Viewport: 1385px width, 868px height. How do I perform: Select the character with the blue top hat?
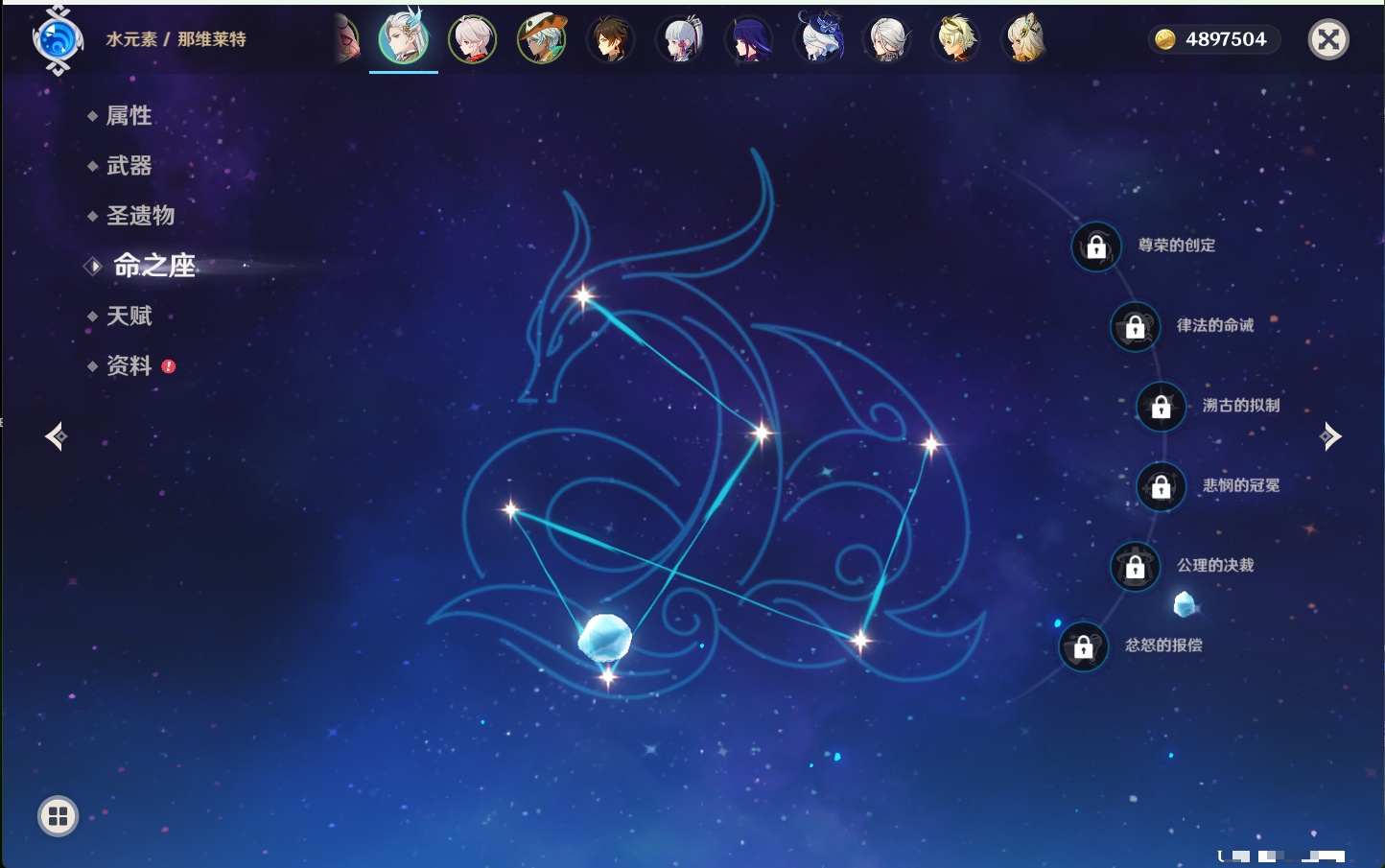click(x=819, y=39)
